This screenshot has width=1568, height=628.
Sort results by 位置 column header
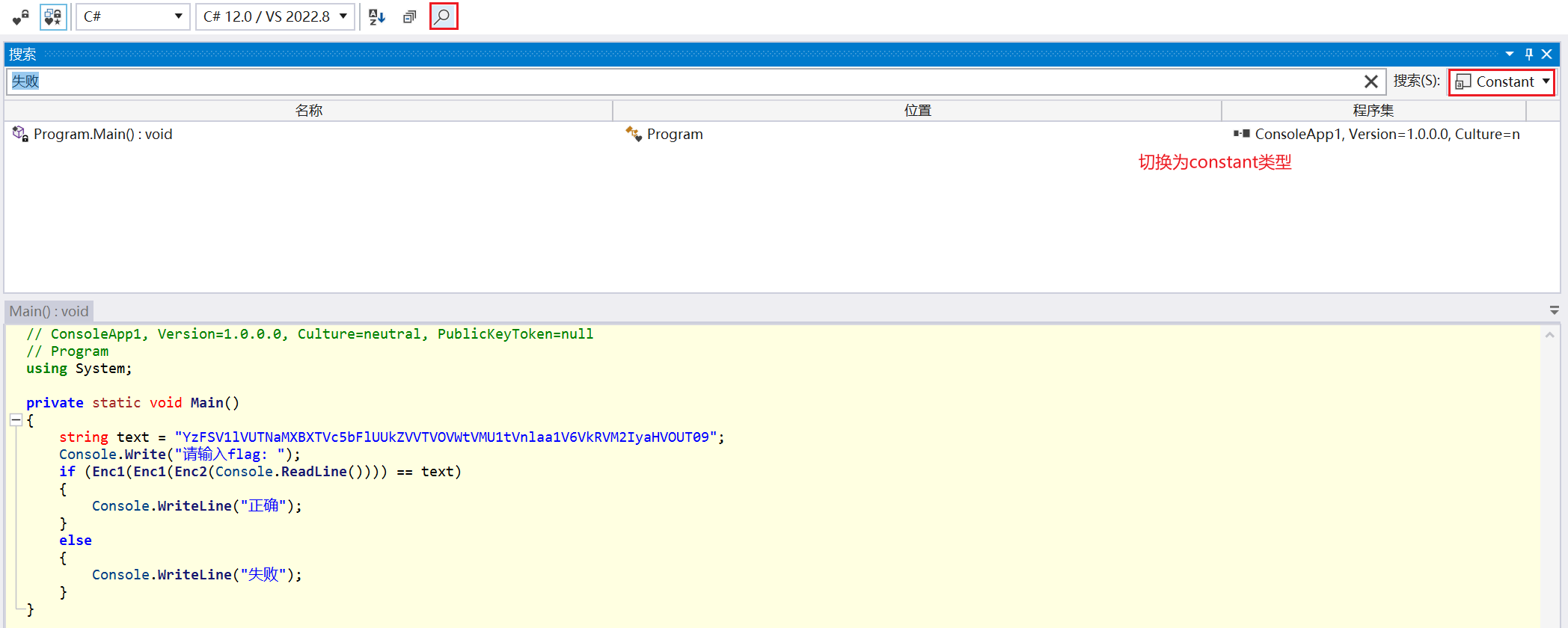click(x=917, y=111)
